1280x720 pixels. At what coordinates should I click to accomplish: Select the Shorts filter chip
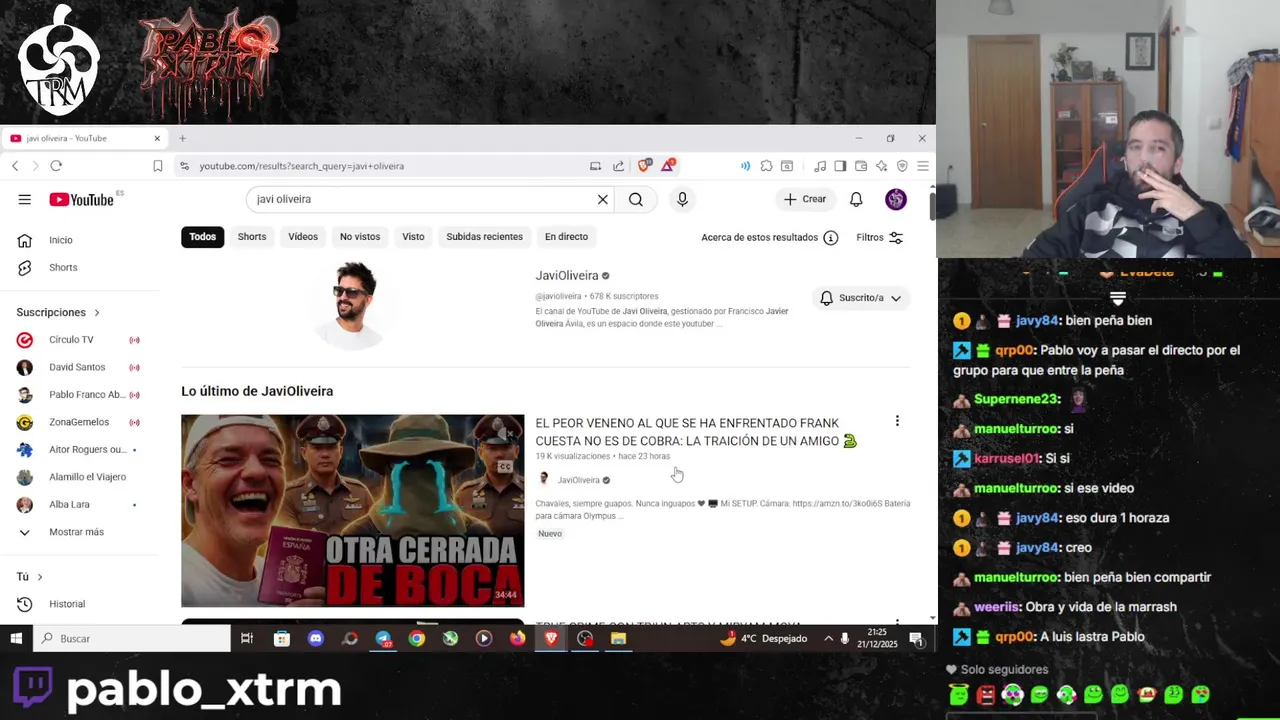pos(252,237)
